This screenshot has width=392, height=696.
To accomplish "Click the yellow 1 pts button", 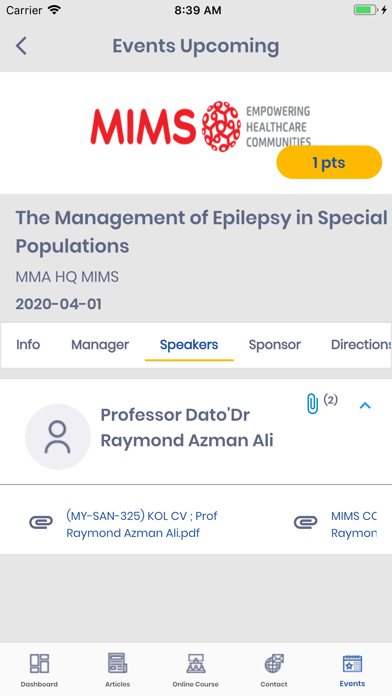I will pyautogui.click(x=329, y=162).
